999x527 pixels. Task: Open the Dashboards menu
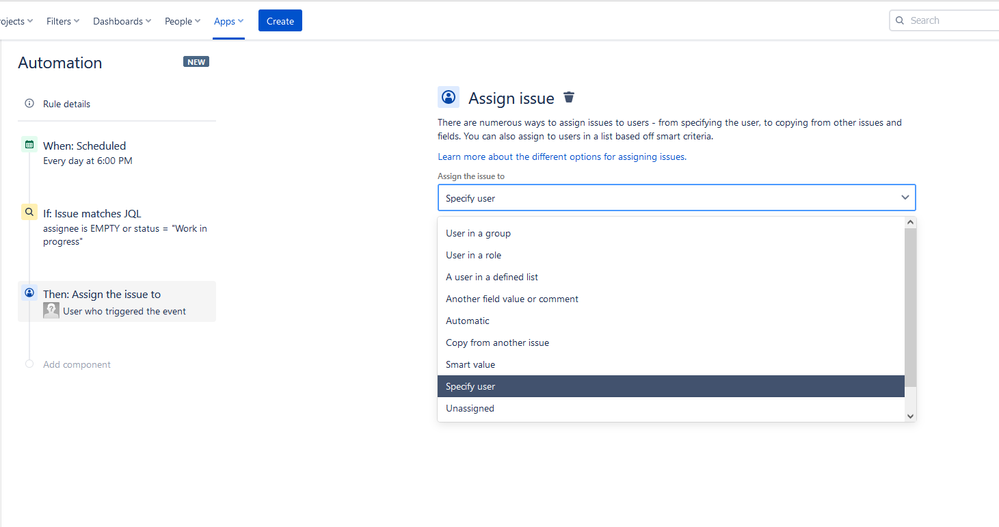click(x=122, y=21)
